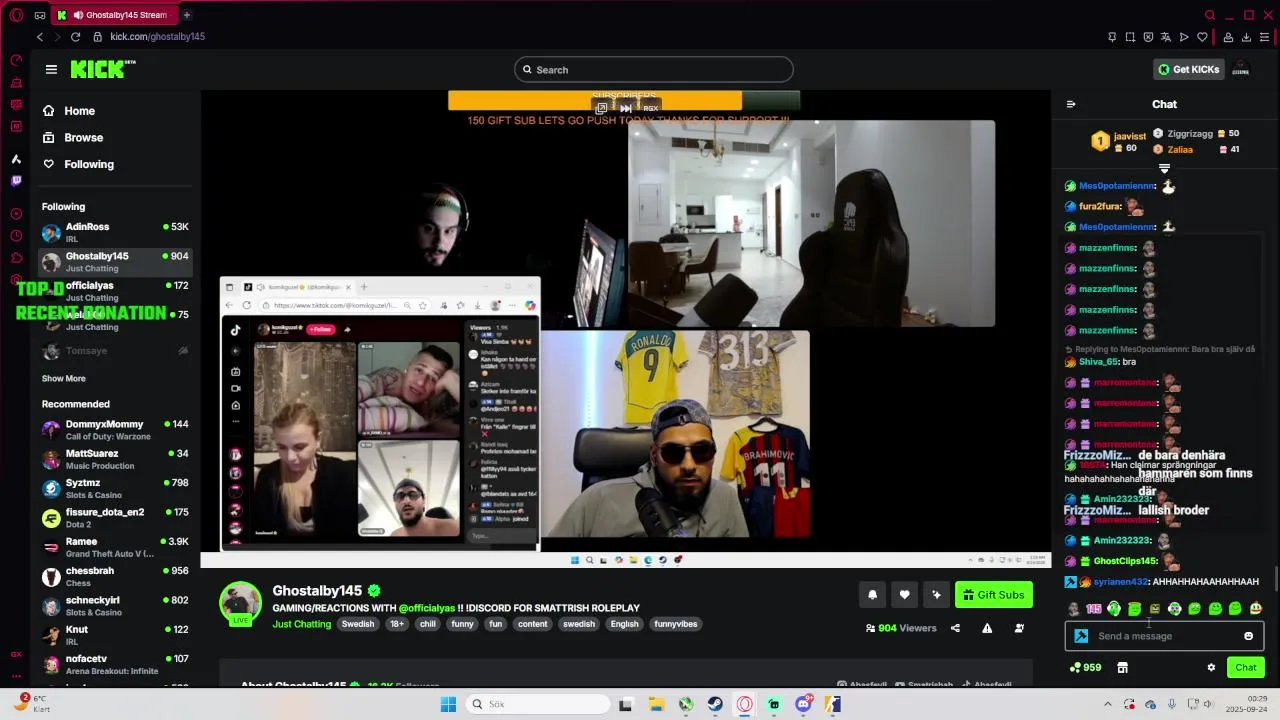Open user profile avatar menu

(x=1241, y=69)
